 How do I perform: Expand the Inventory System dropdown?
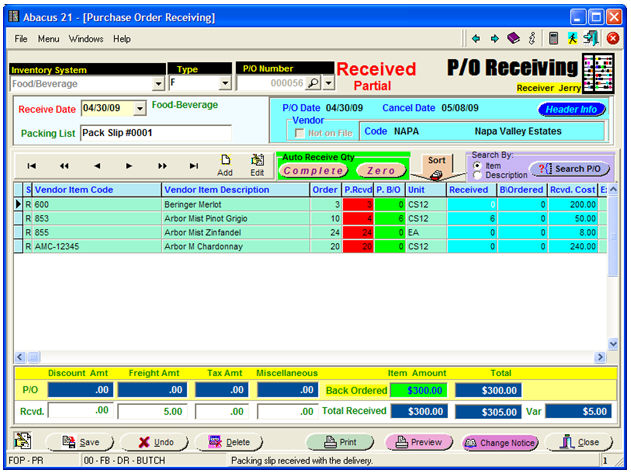(159, 84)
